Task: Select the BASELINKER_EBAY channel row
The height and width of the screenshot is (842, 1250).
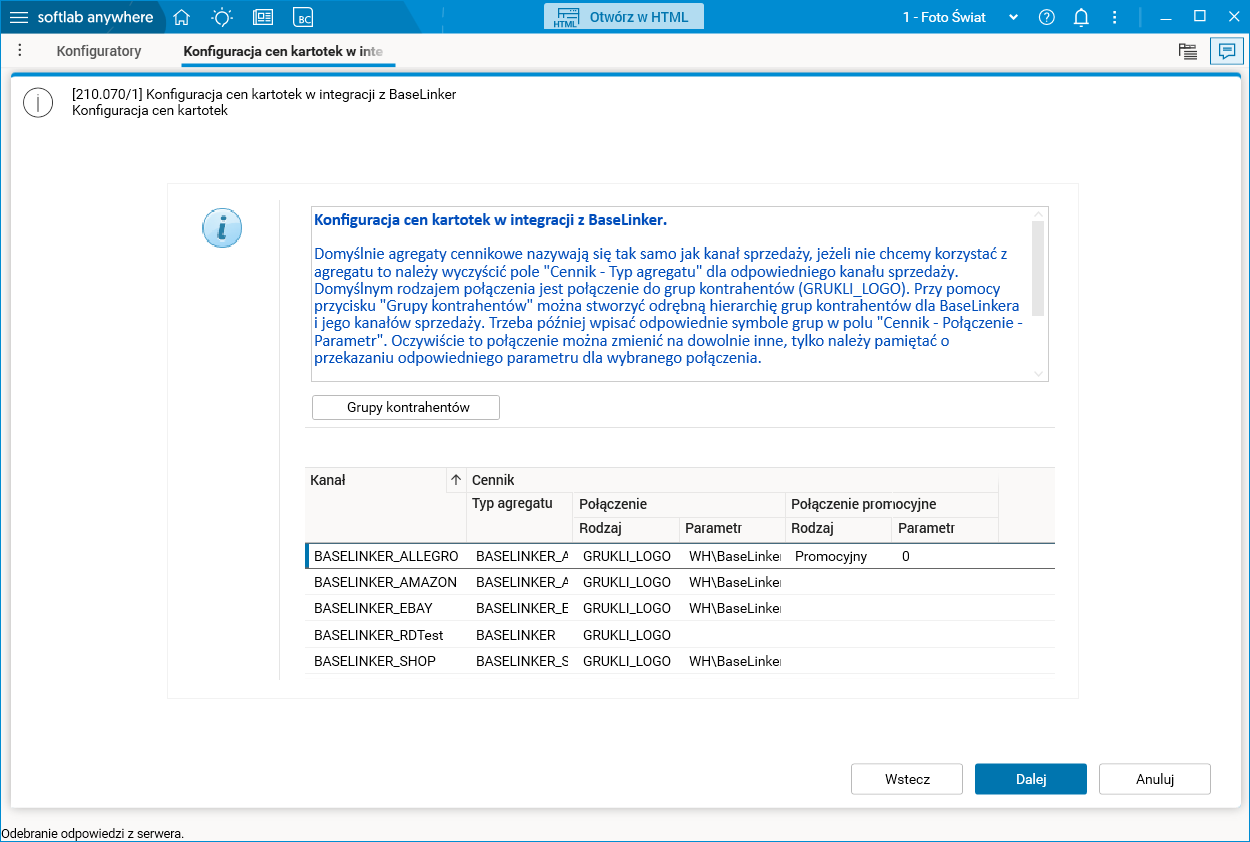Action: pos(680,608)
